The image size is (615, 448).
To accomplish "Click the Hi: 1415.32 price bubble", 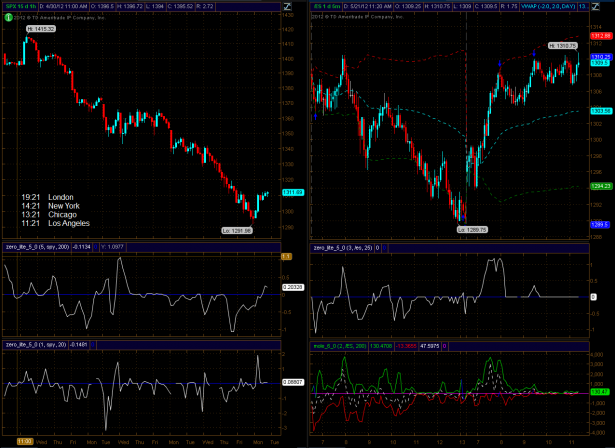I will pyautogui.click(x=41, y=29).
